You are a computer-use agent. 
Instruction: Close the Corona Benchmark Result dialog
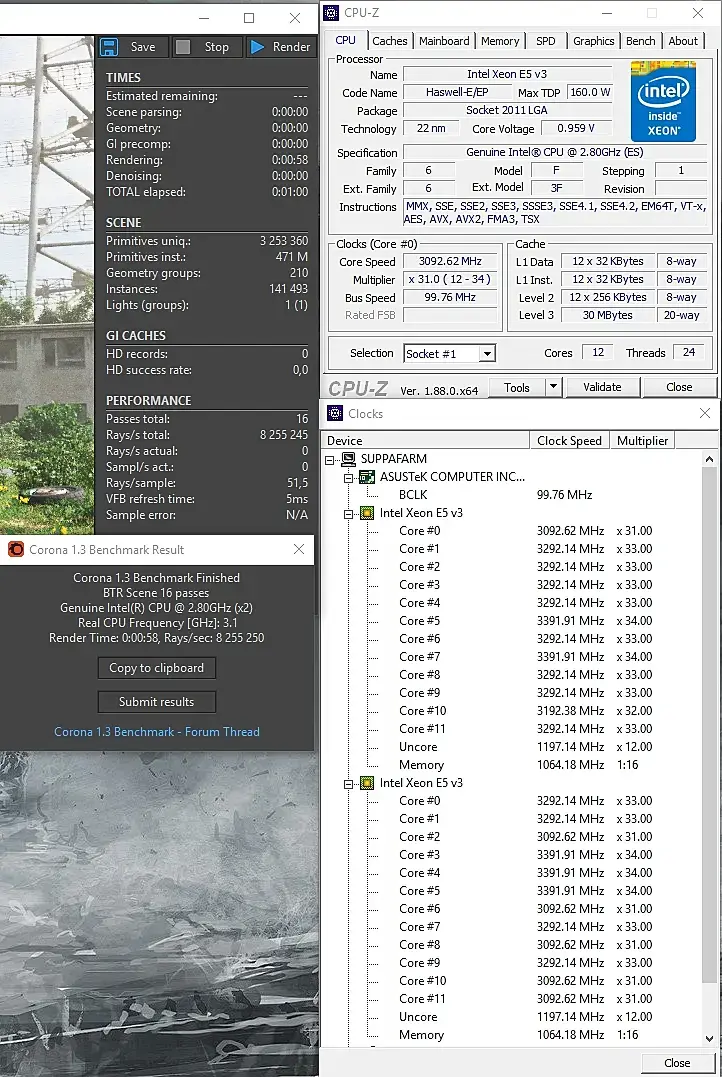(x=299, y=549)
